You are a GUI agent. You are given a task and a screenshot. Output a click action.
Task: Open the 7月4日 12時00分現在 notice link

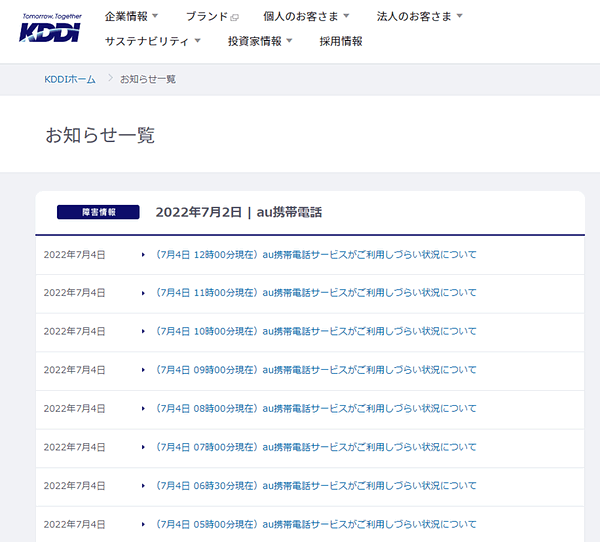point(316,255)
